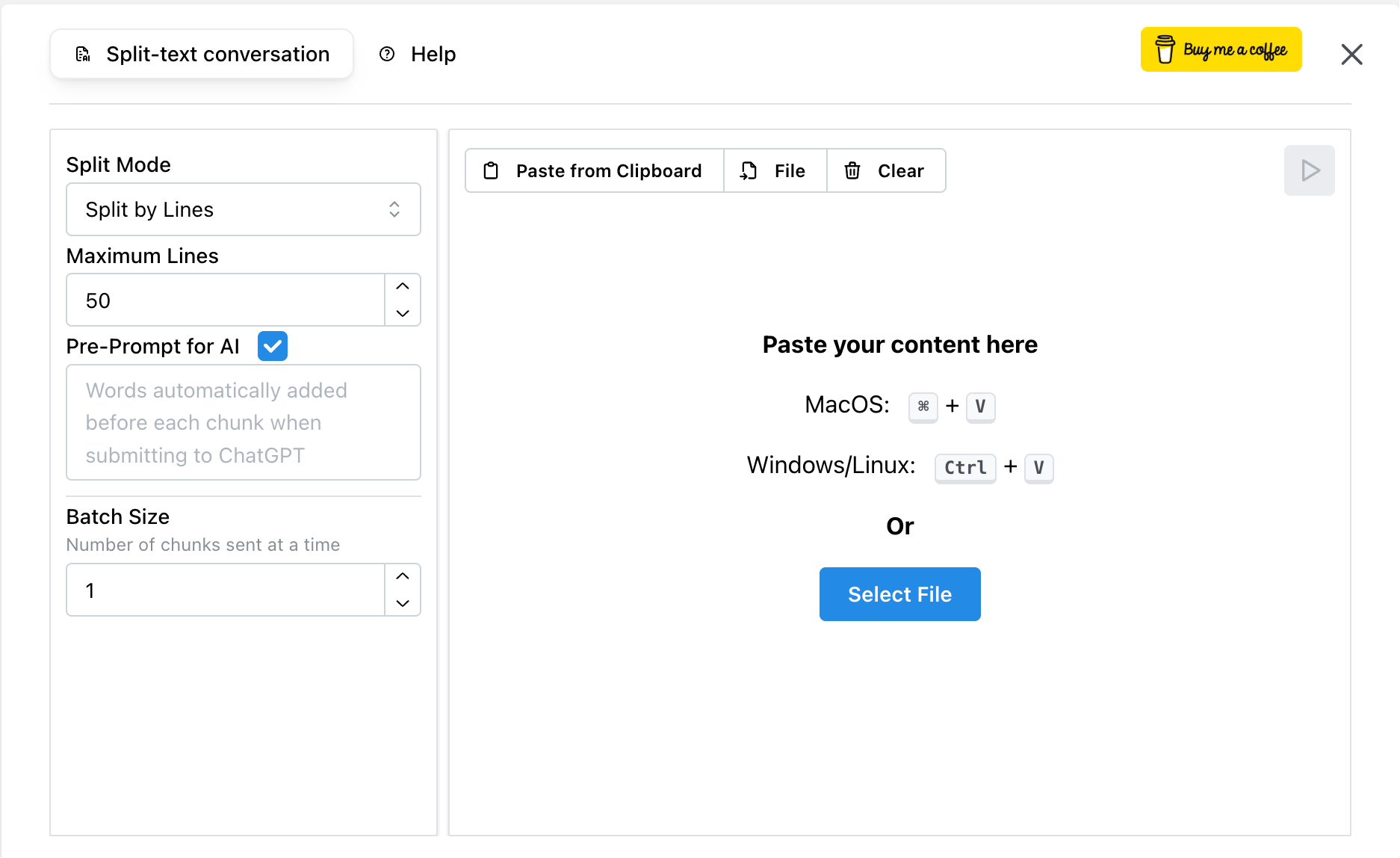Open Help via the question mark icon

point(387,54)
